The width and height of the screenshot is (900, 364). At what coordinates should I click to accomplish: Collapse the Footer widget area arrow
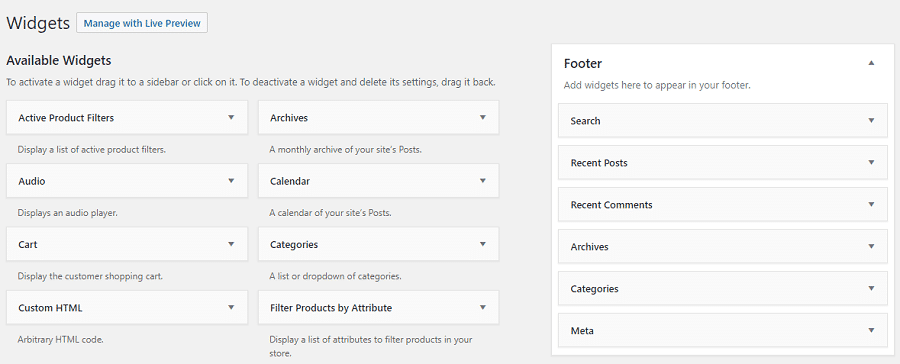[x=871, y=63]
